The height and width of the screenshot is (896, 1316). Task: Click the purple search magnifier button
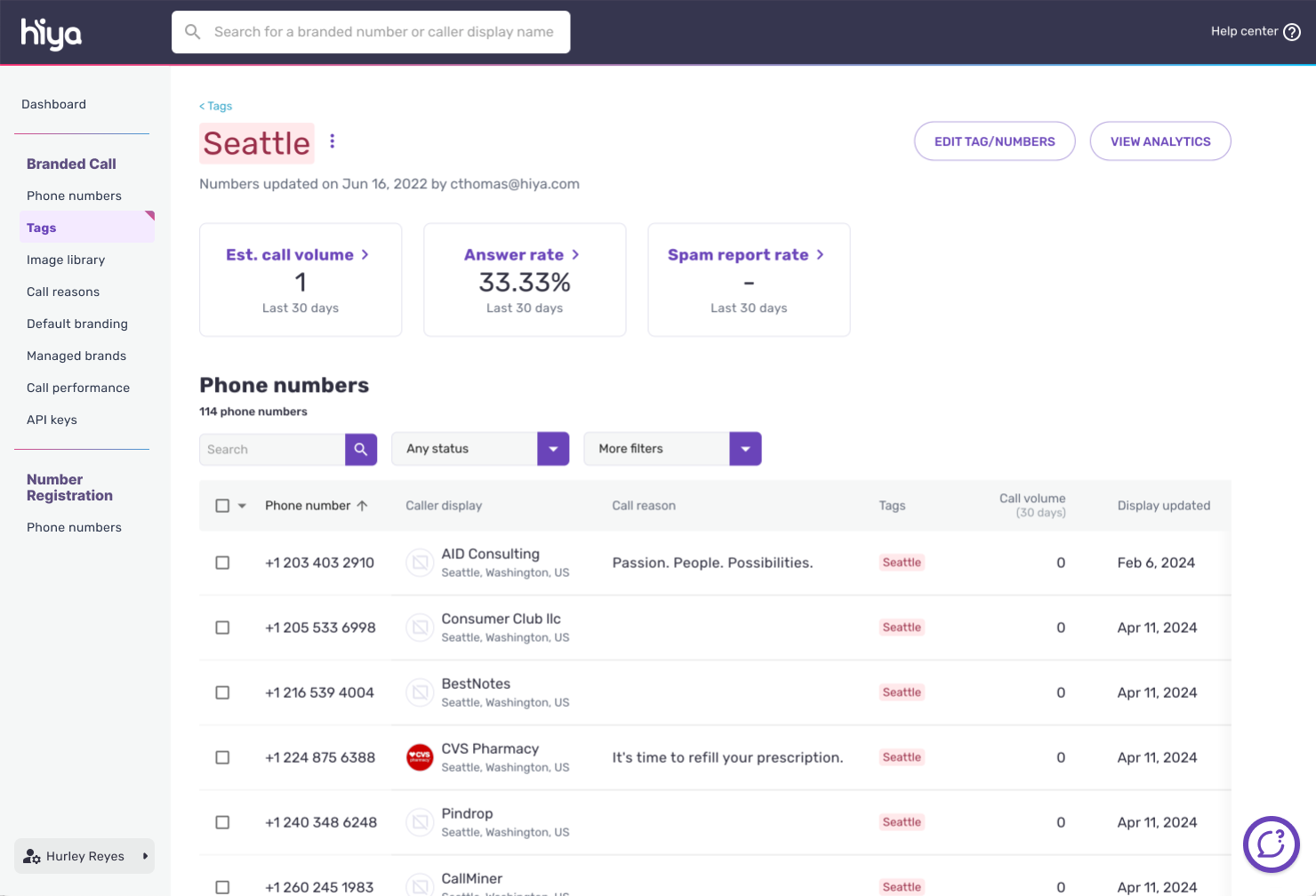point(361,450)
